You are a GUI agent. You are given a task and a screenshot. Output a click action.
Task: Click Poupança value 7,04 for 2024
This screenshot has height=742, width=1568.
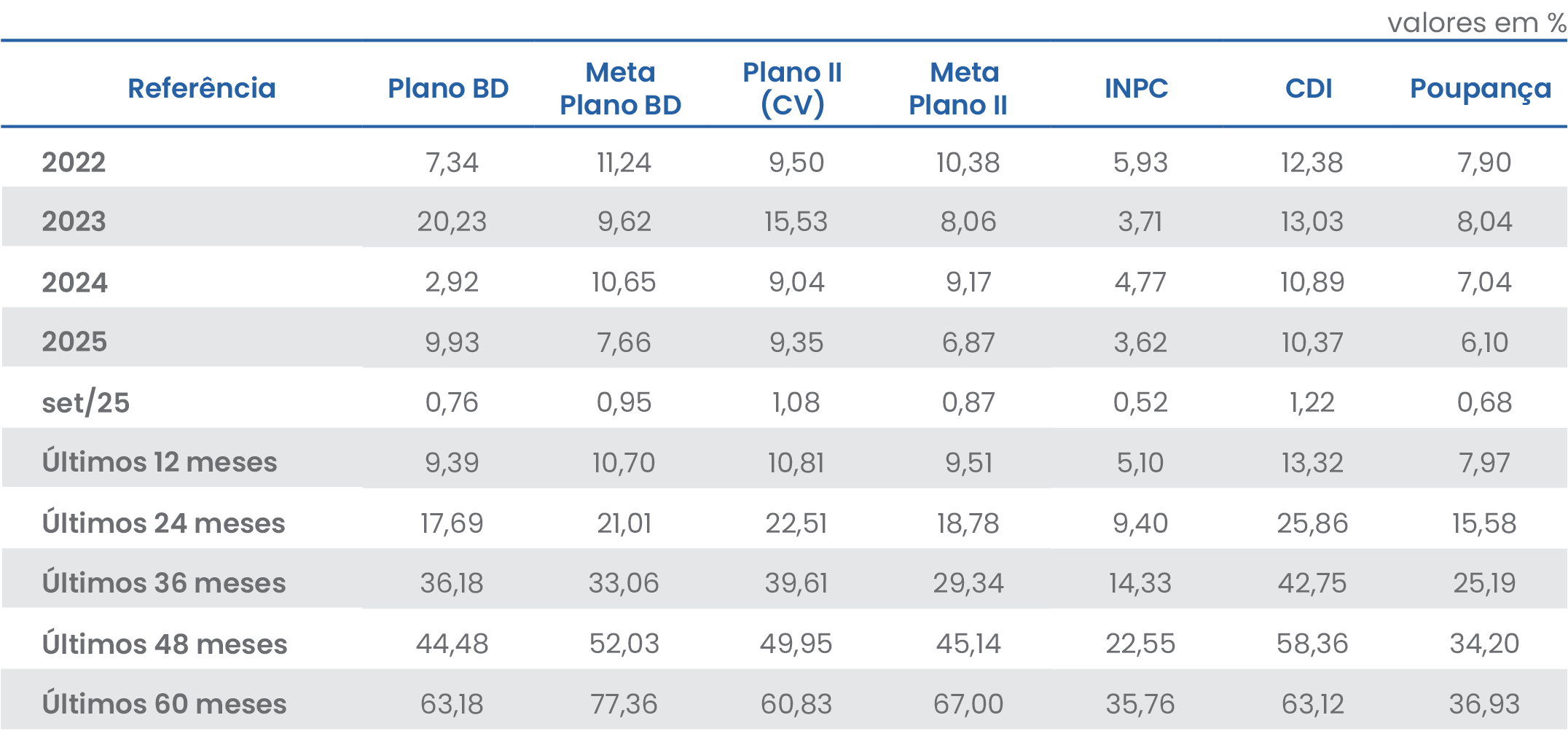pos(1484,282)
